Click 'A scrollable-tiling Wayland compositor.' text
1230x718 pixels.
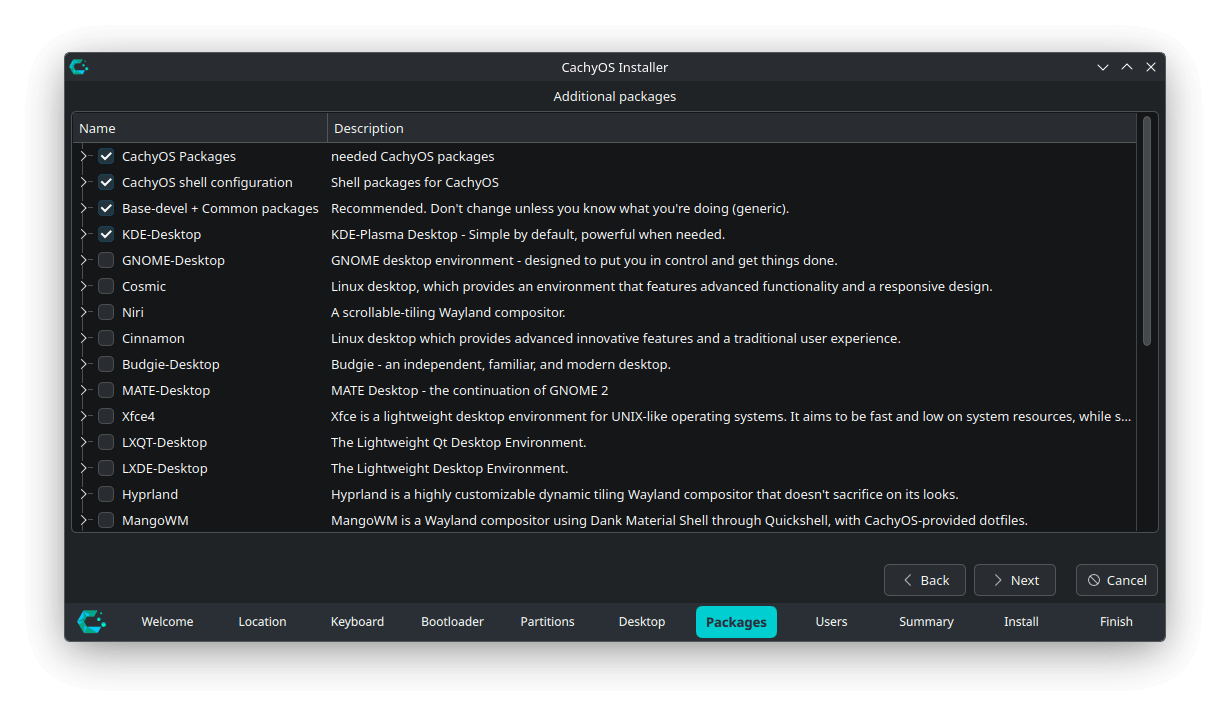tap(448, 312)
